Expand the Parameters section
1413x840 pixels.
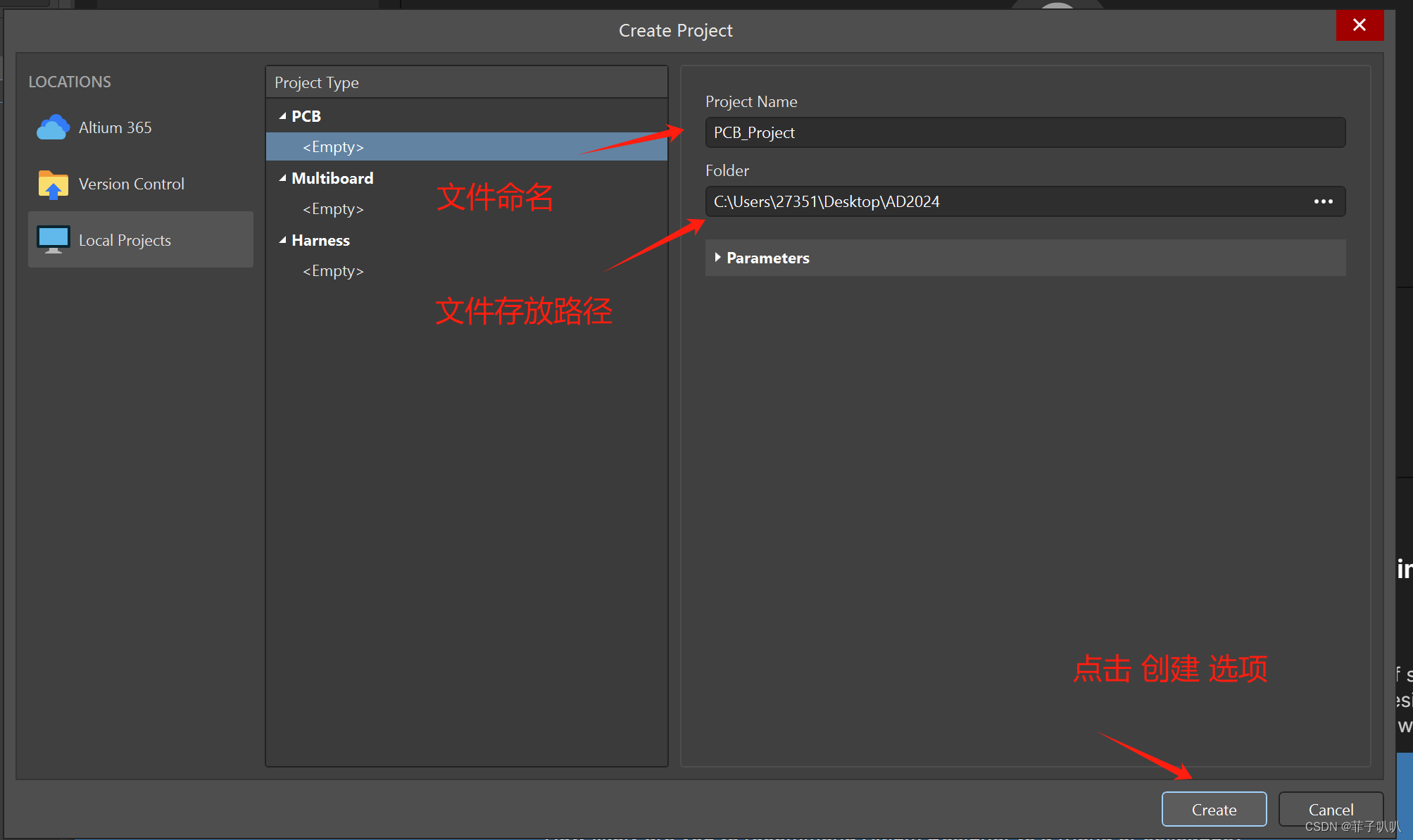[717, 258]
